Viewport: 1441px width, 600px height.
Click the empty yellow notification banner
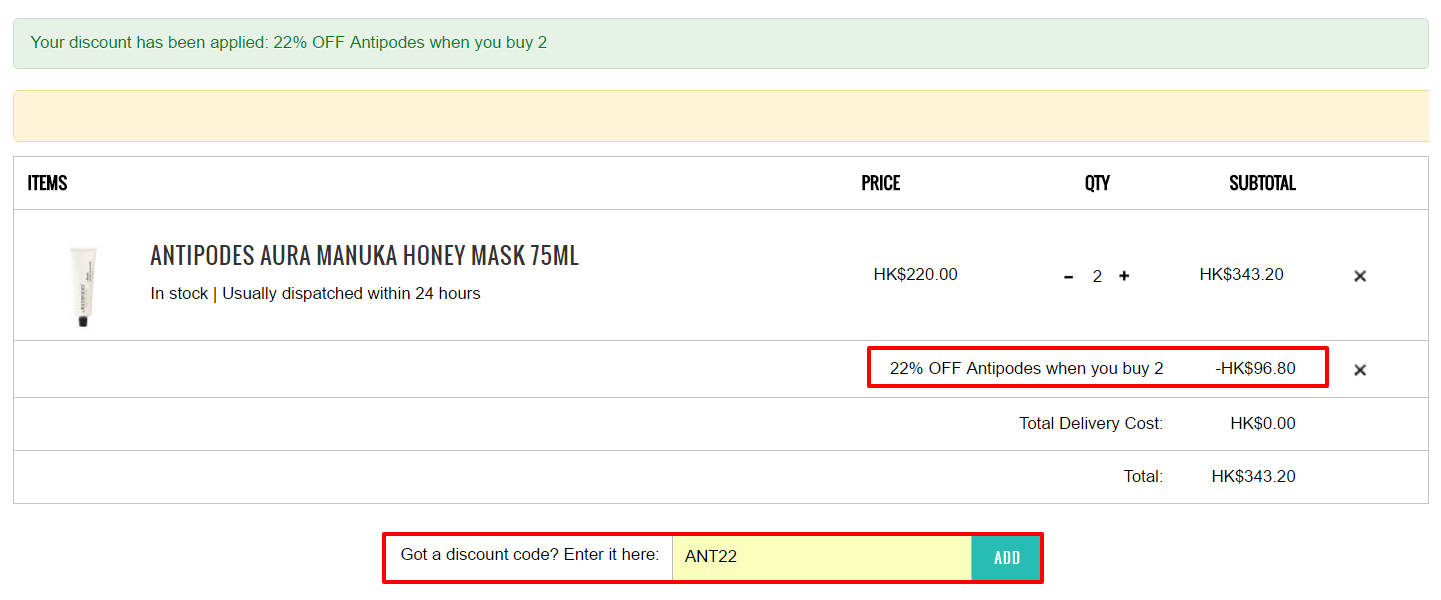tap(720, 116)
